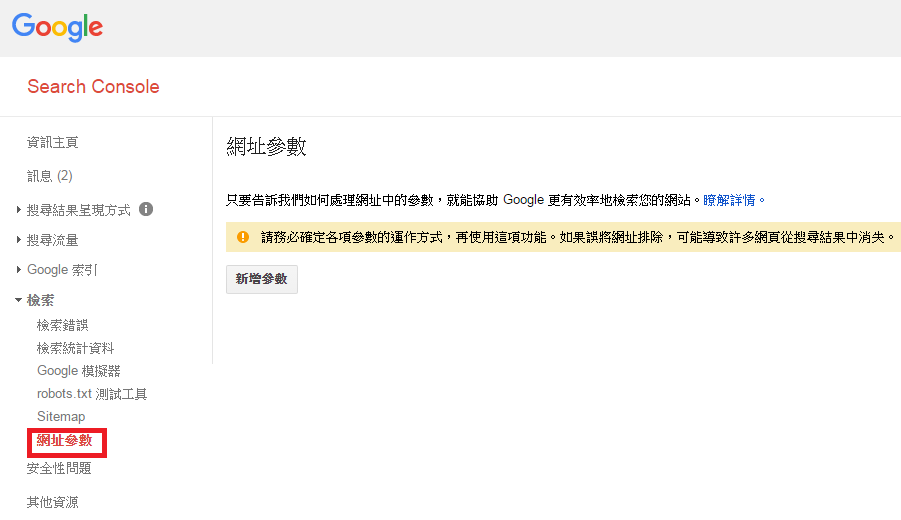
Task: Open 安全性問題 page
Action: coord(59,468)
